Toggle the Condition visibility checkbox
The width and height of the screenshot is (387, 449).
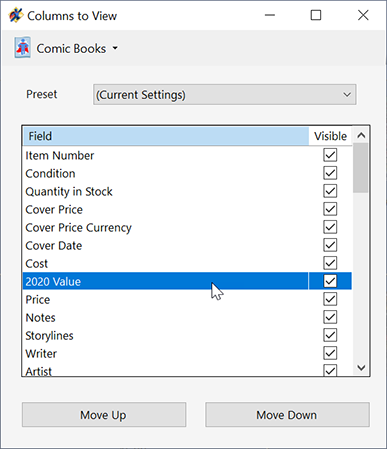[x=330, y=173]
